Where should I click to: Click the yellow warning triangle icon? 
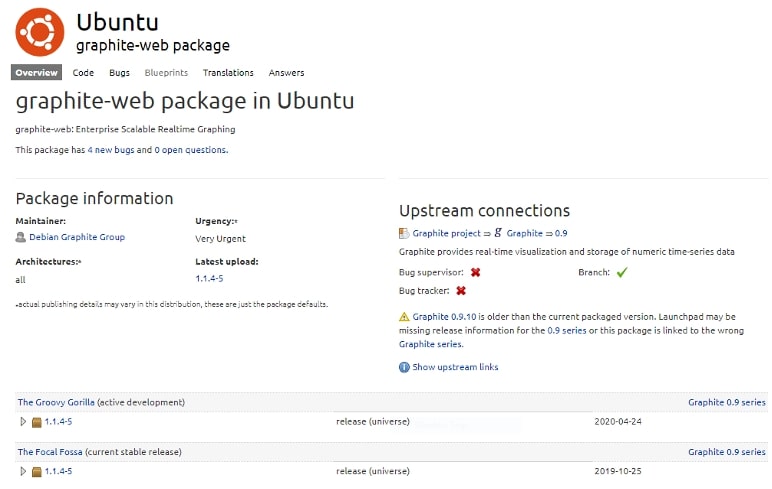coord(404,317)
